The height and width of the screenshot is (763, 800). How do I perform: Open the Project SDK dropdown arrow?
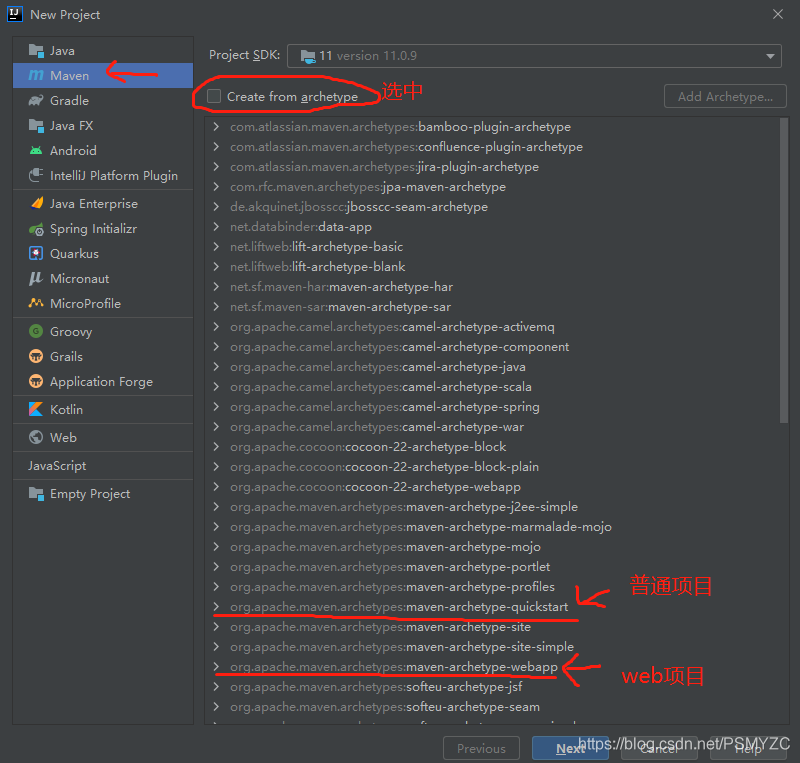pyautogui.click(x=770, y=56)
